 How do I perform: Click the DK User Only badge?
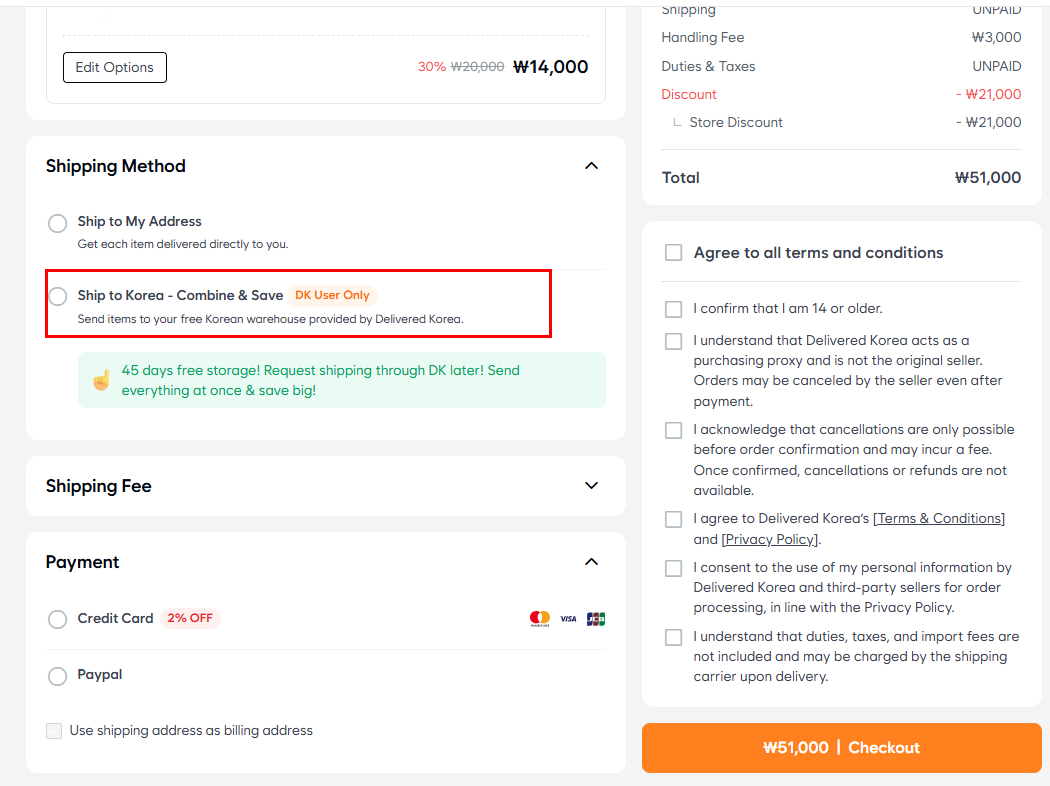click(x=332, y=295)
